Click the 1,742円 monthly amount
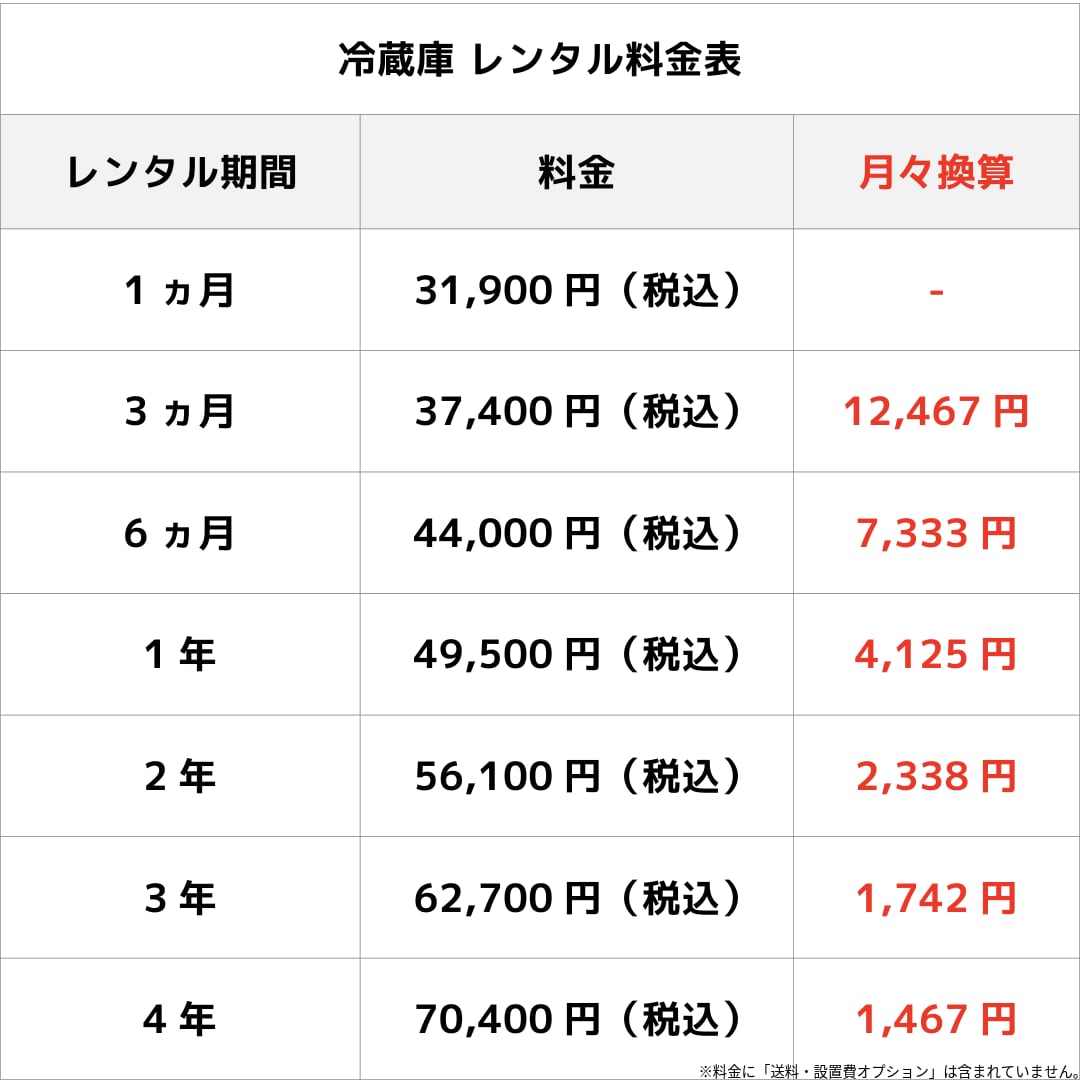Viewport: 1080px width, 1080px height. tap(936, 898)
